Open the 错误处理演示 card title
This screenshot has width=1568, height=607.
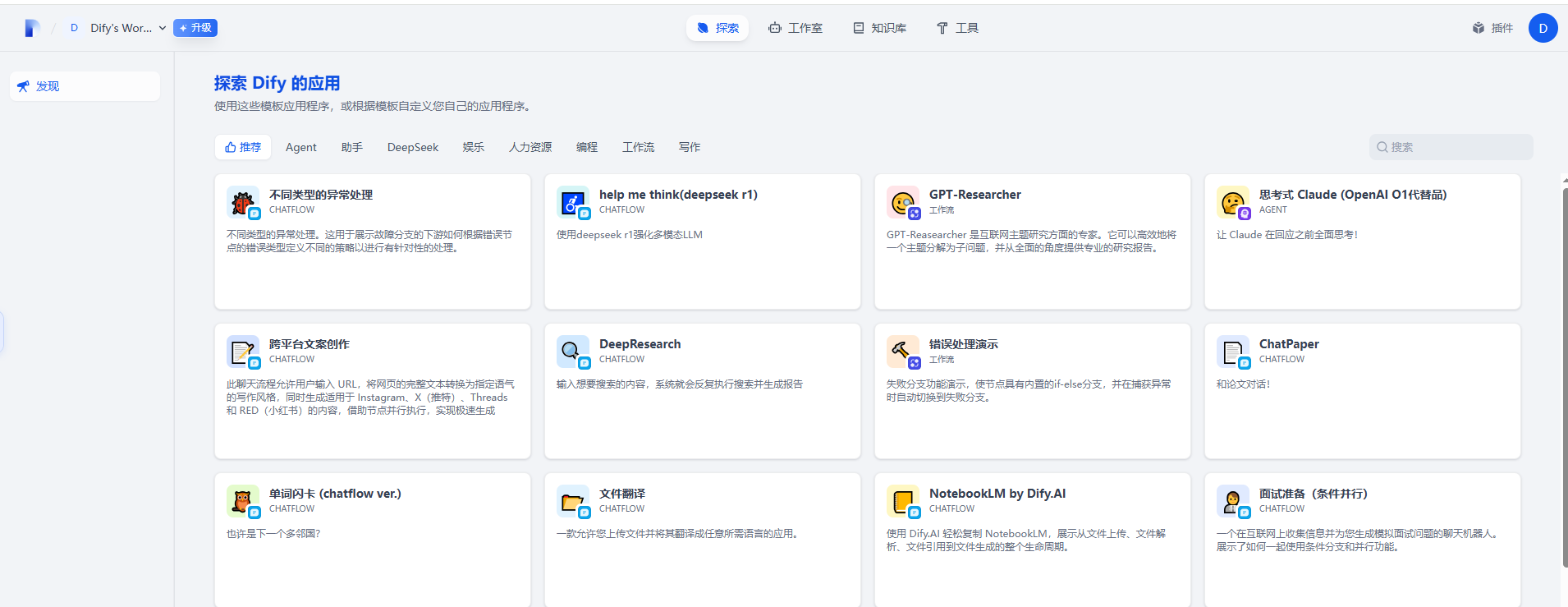(964, 344)
